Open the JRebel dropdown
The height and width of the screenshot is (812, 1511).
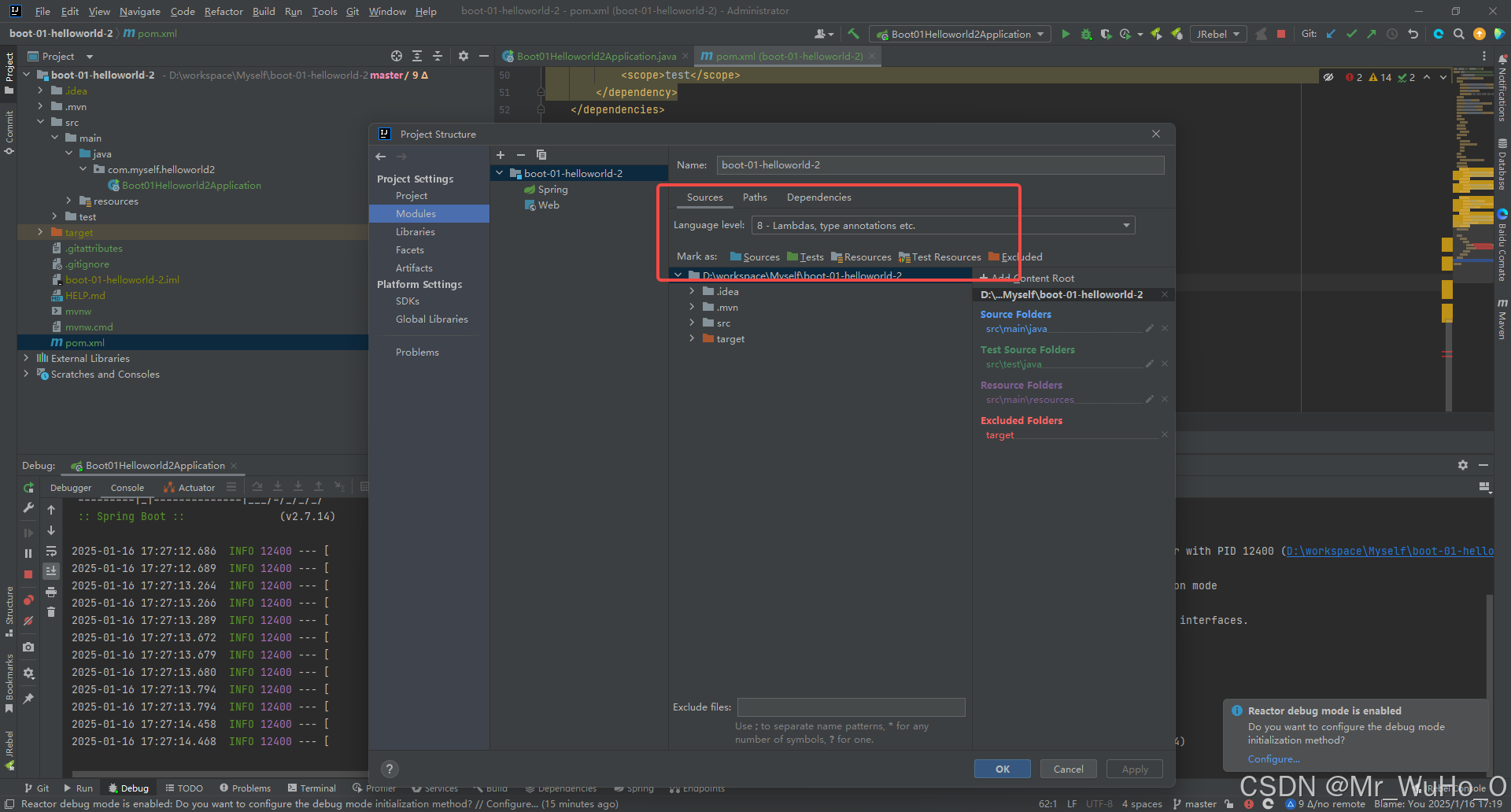(x=1218, y=34)
